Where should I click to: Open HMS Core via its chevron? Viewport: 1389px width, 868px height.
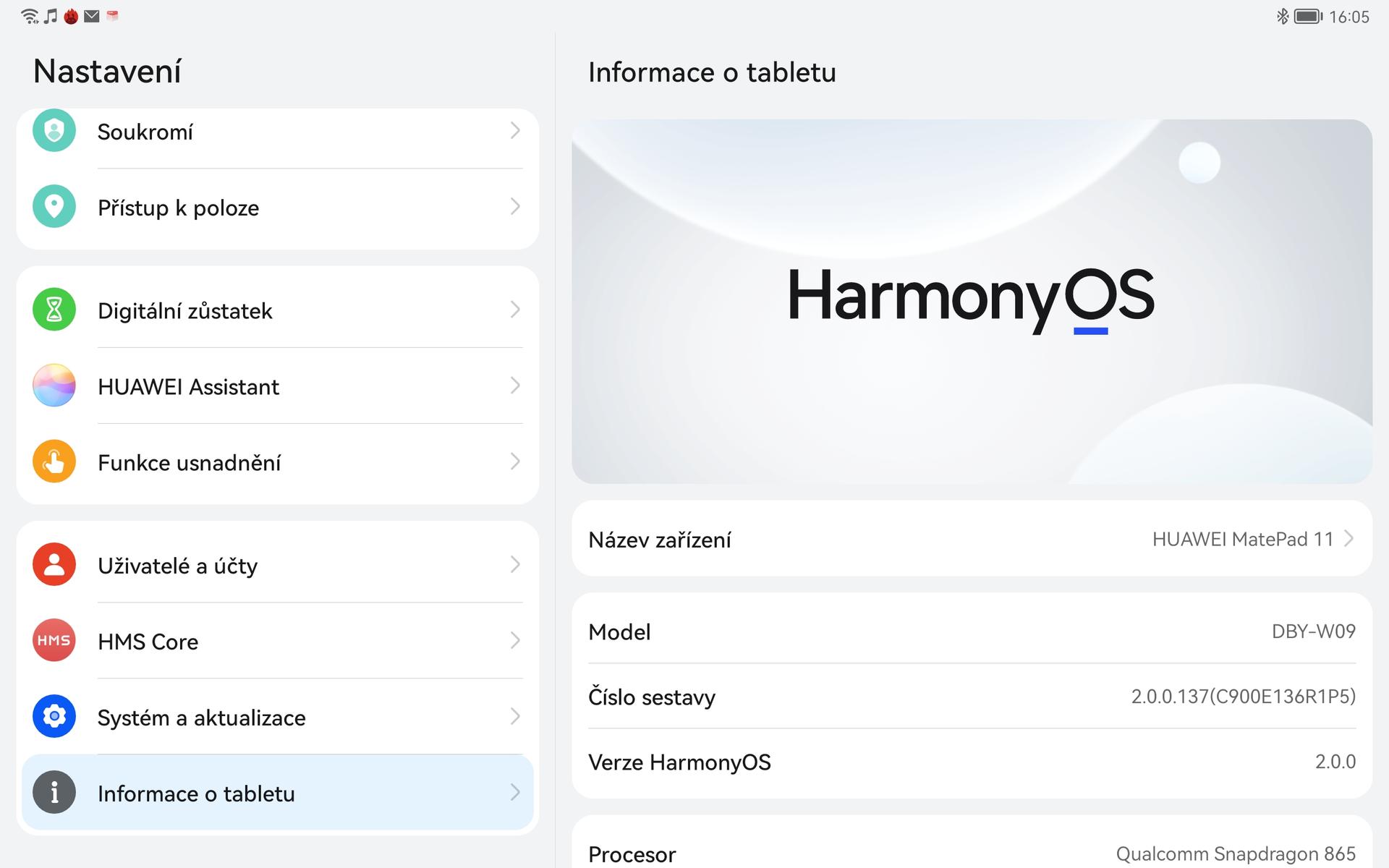(515, 640)
